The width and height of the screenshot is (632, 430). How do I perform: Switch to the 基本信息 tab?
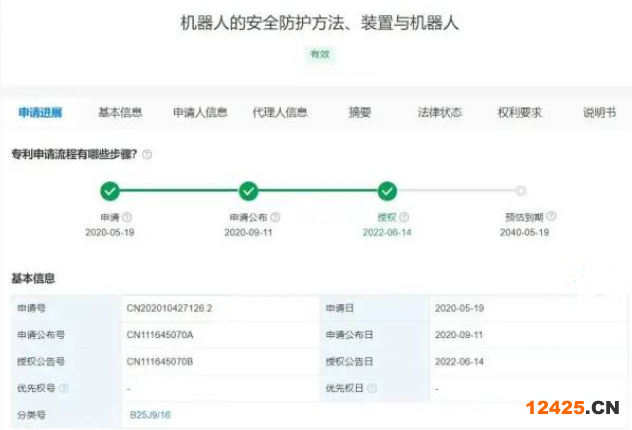[x=119, y=113]
